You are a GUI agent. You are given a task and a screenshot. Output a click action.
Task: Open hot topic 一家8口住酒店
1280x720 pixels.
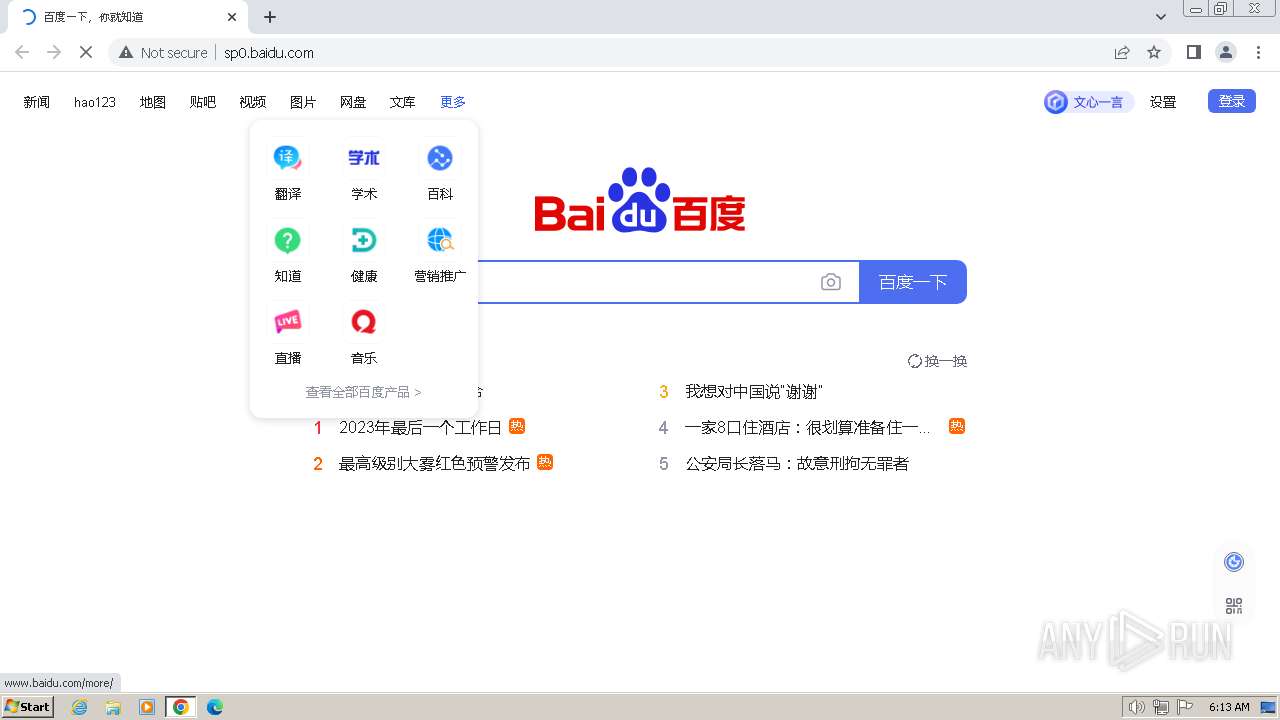click(x=808, y=427)
